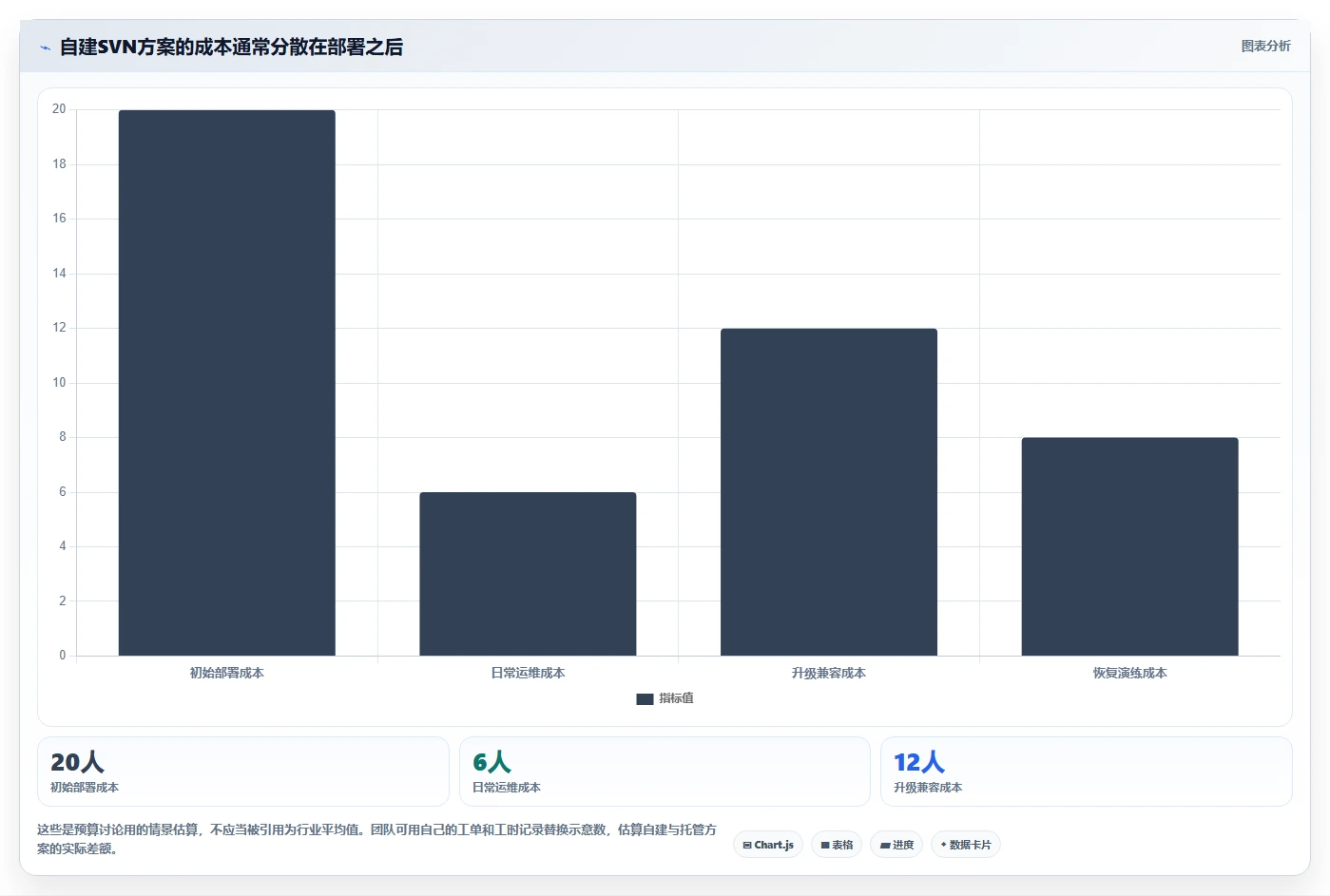Click the 表格 chip
Viewport: 1330px width, 896px height.
(837, 845)
